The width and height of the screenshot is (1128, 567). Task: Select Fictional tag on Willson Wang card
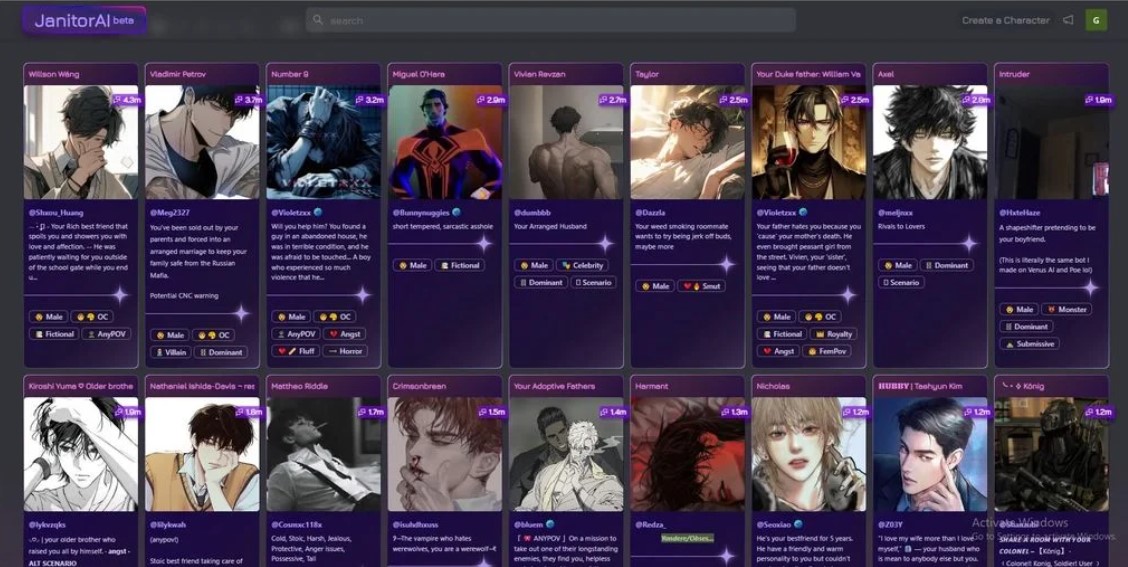pyautogui.click(x=53, y=334)
